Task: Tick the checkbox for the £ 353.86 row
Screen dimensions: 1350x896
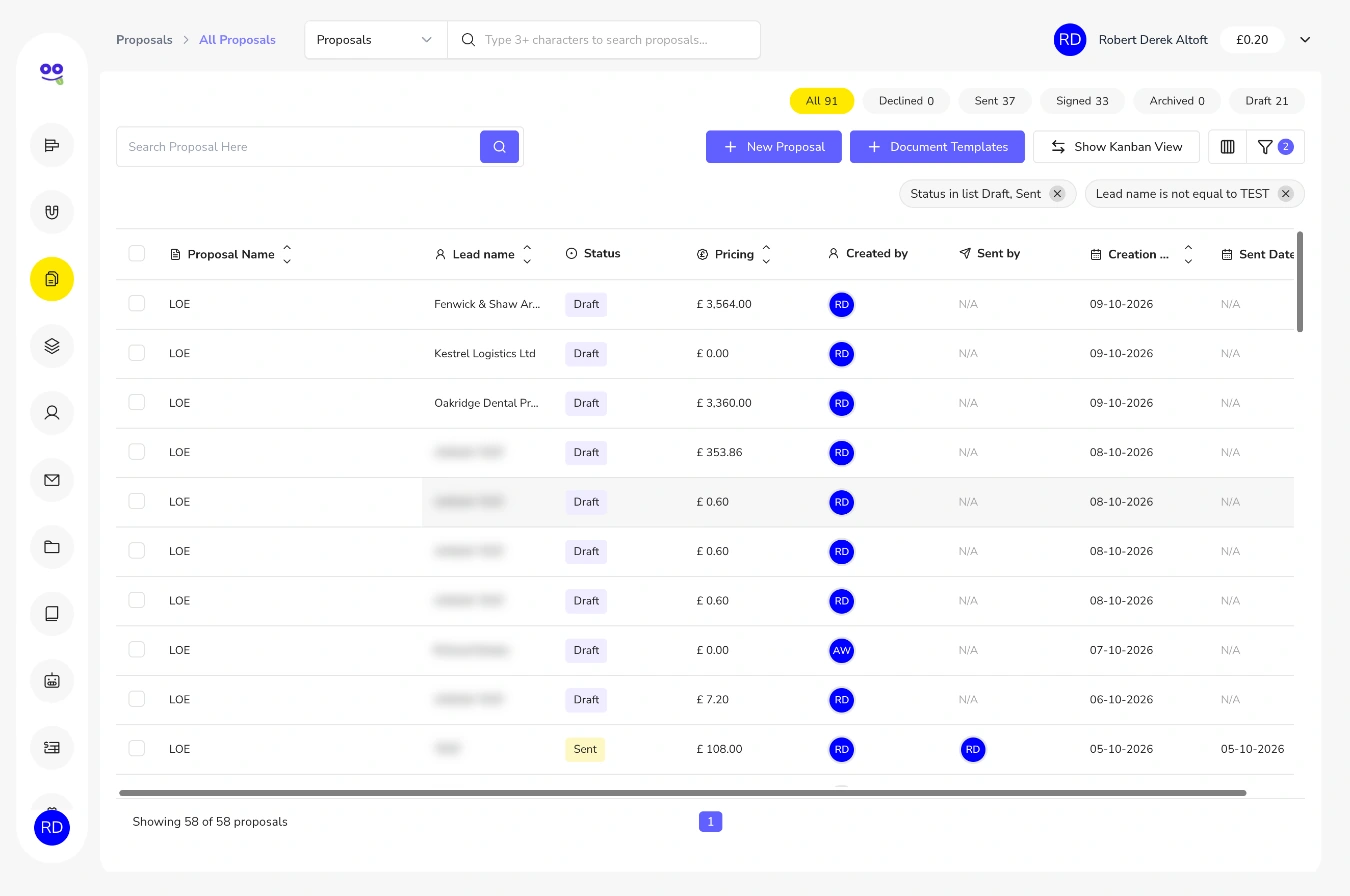Action: (137, 452)
